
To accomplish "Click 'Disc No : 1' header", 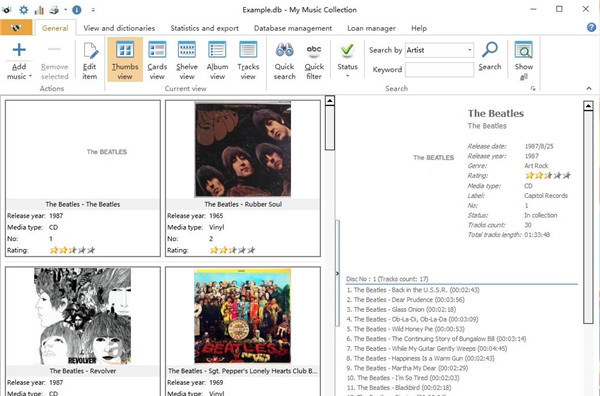I will [x=387, y=279].
